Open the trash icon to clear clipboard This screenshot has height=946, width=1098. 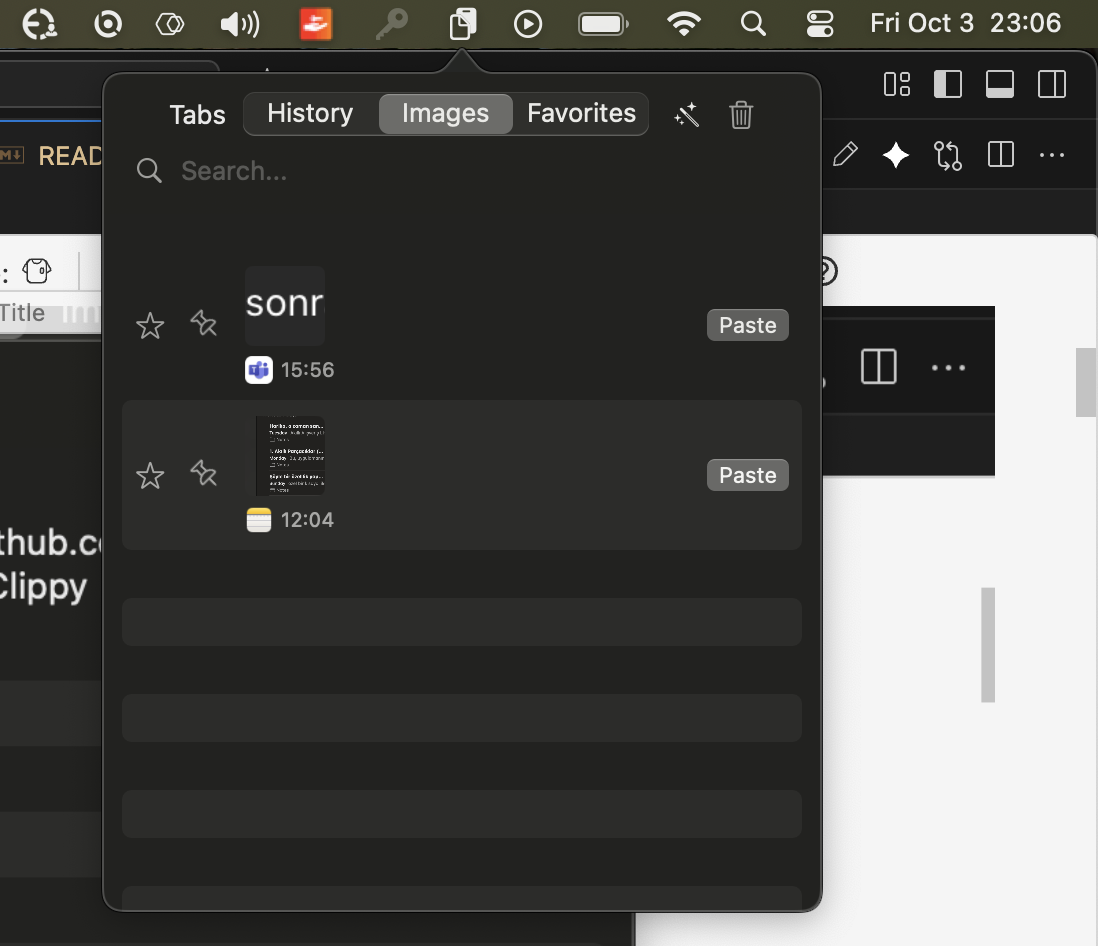(741, 115)
